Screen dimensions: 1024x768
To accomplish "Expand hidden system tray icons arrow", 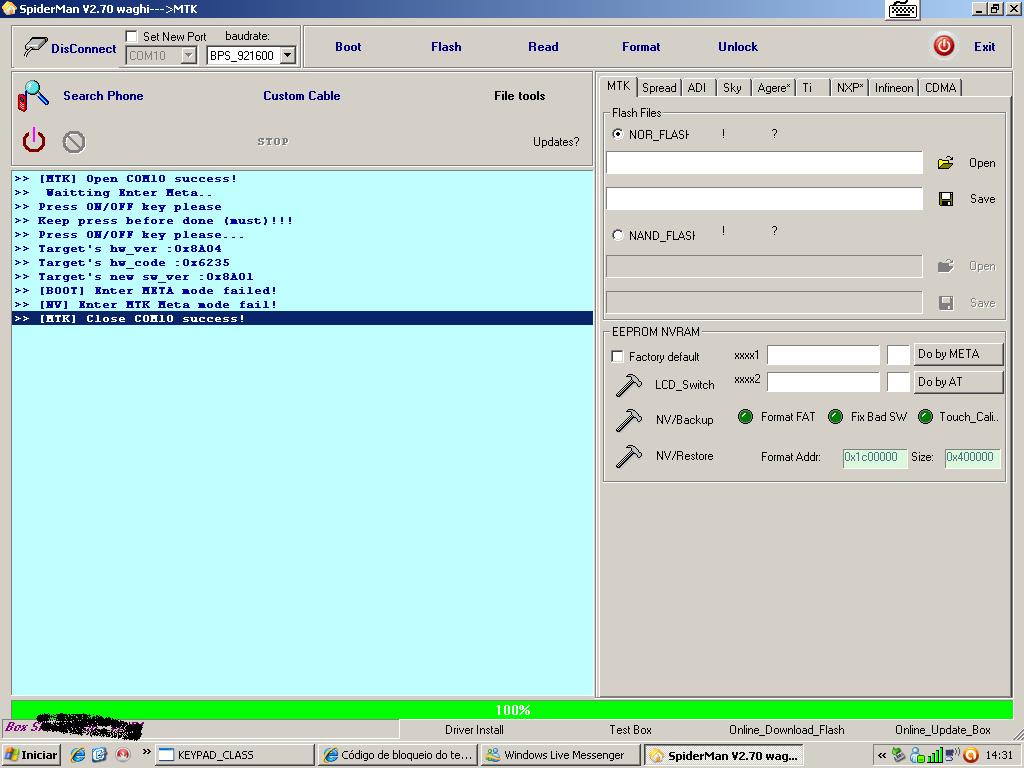I will tap(882, 756).
